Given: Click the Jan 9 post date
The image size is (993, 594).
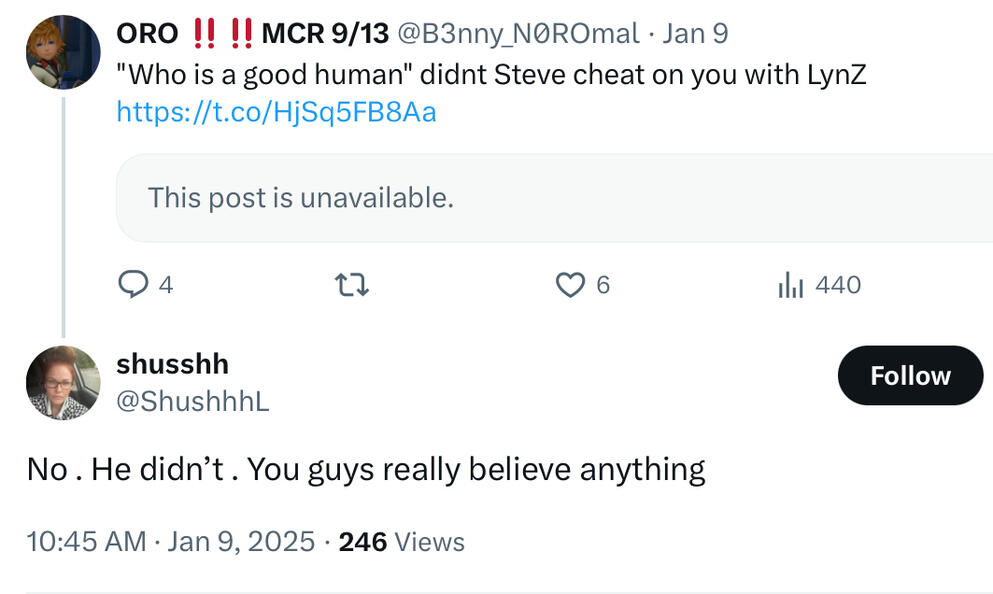Looking at the screenshot, I should coord(695,34).
